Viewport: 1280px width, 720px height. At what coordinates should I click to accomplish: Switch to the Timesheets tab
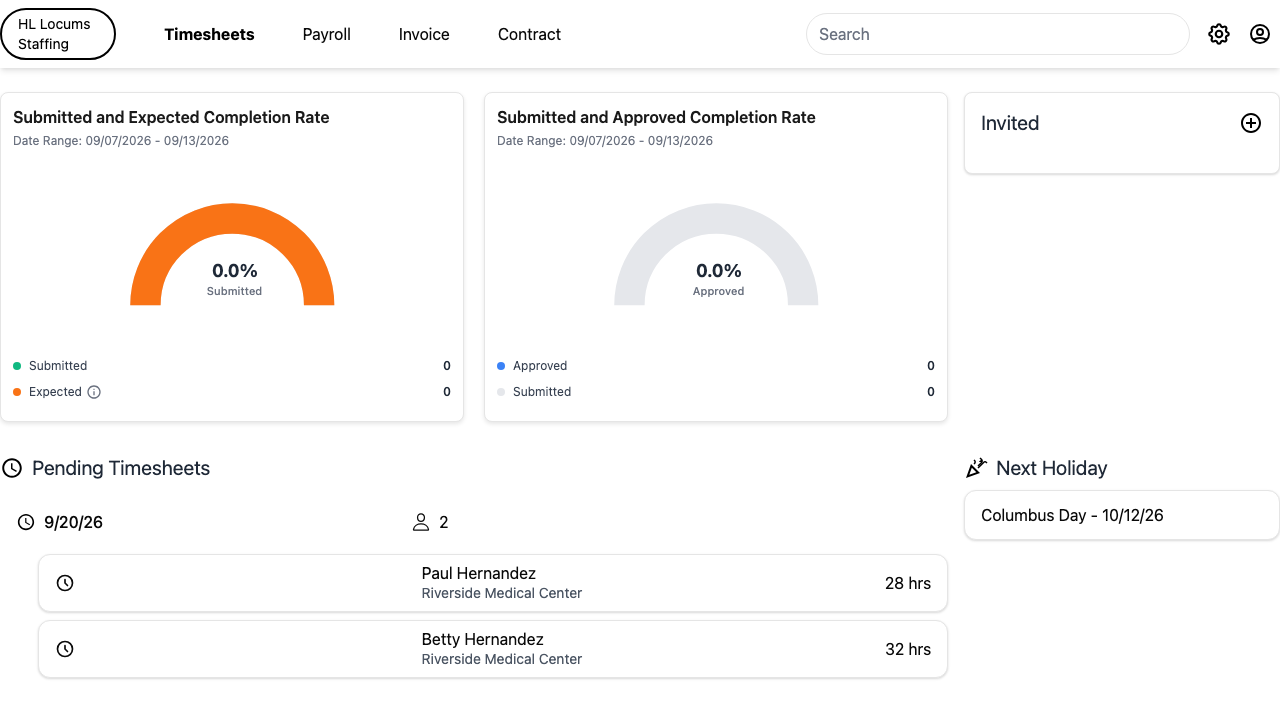[x=209, y=34]
